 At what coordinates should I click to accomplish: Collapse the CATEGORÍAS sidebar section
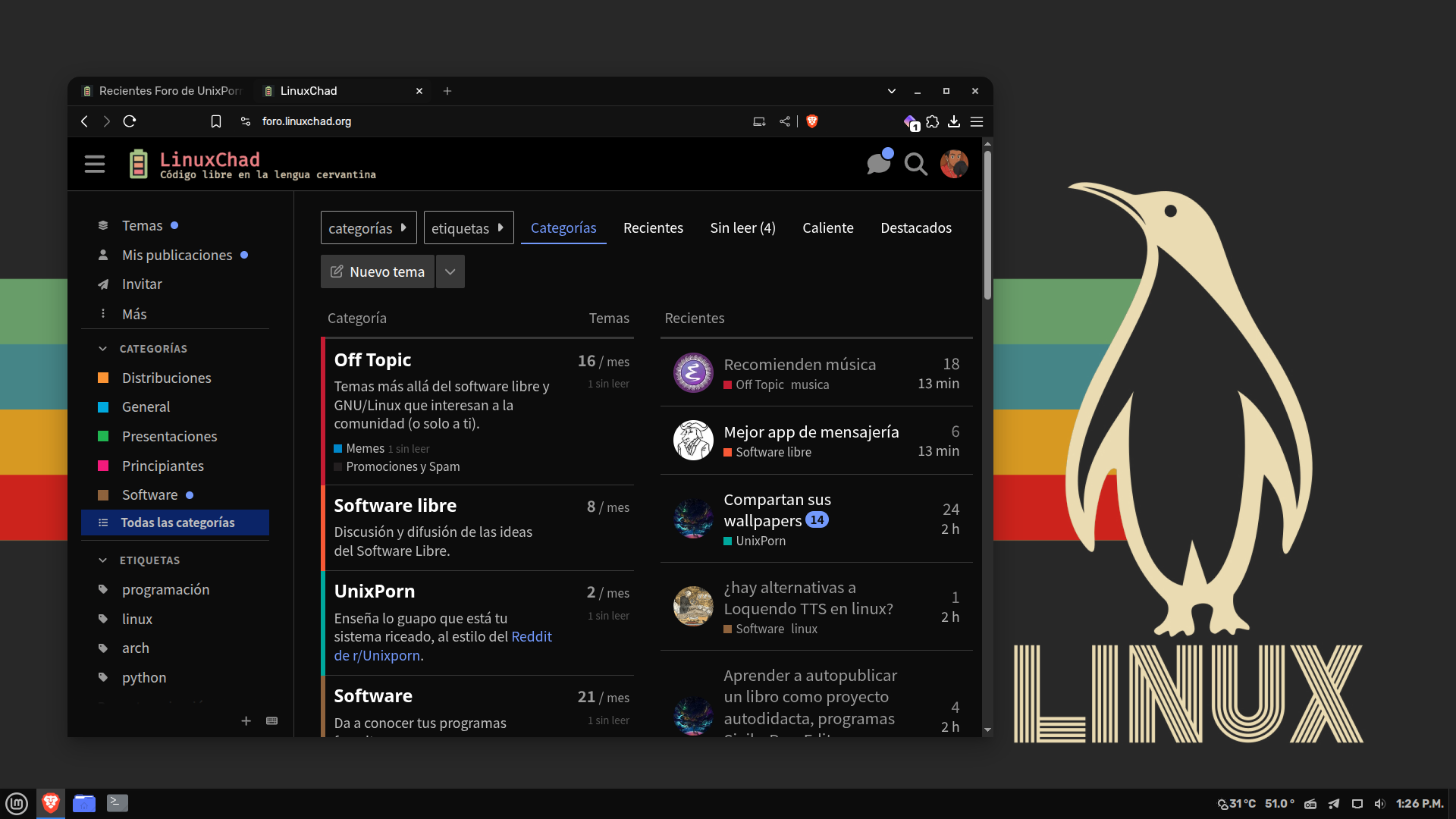click(103, 349)
